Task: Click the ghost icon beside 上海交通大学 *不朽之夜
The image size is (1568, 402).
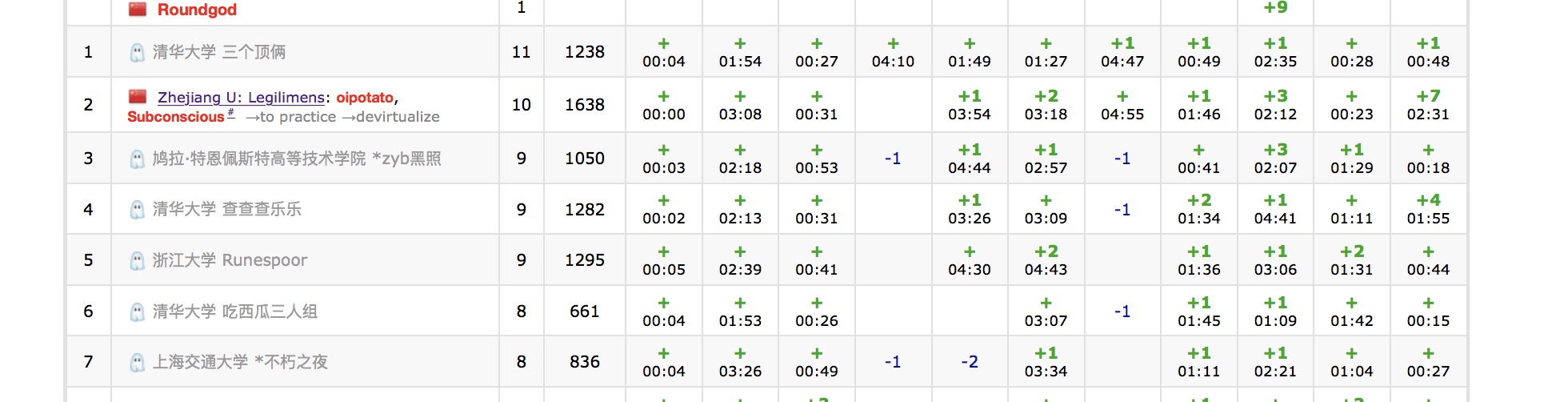Action: [138, 363]
